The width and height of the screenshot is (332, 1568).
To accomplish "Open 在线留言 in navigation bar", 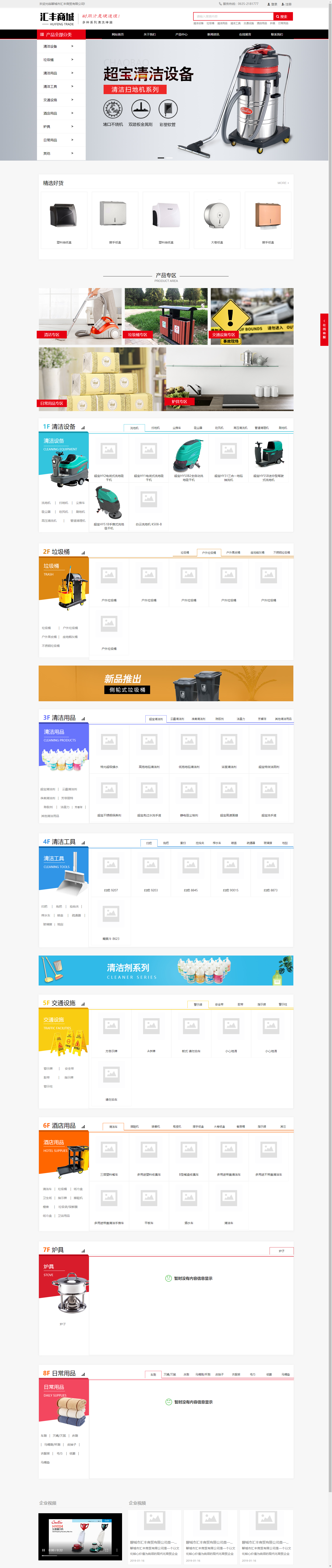I will pos(245,35).
